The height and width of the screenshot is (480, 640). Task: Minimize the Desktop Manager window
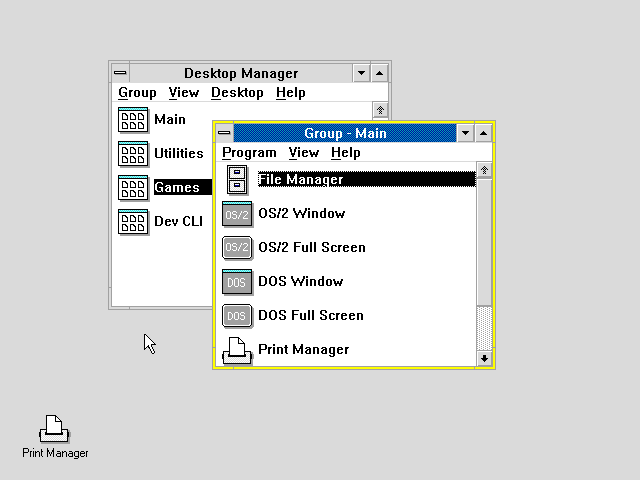pyautogui.click(x=361, y=73)
